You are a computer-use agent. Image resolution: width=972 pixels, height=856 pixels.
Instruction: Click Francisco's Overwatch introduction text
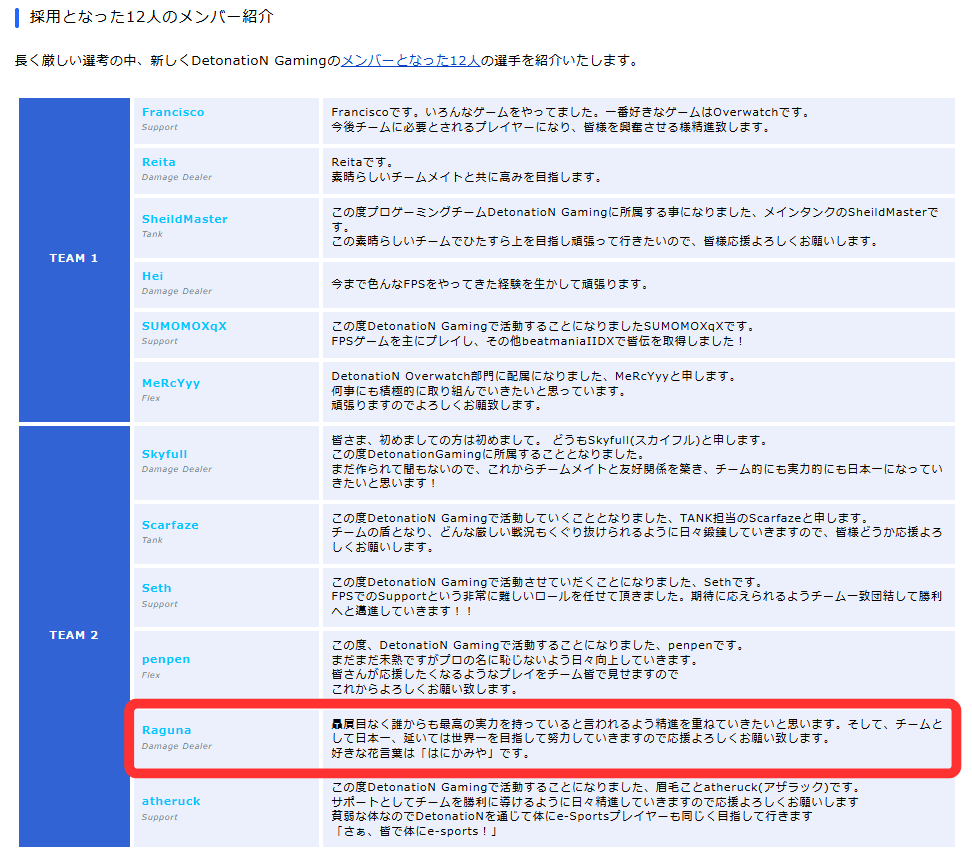(x=570, y=120)
